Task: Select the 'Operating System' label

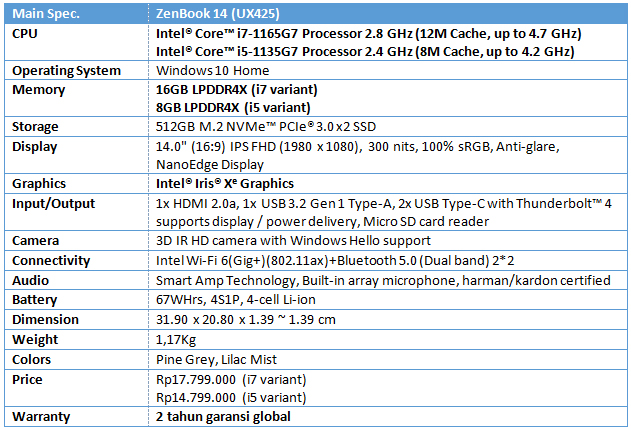Action: (66, 70)
